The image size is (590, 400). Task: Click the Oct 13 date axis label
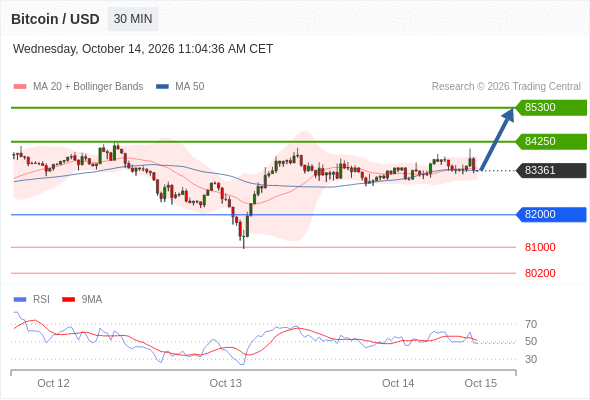click(225, 383)
